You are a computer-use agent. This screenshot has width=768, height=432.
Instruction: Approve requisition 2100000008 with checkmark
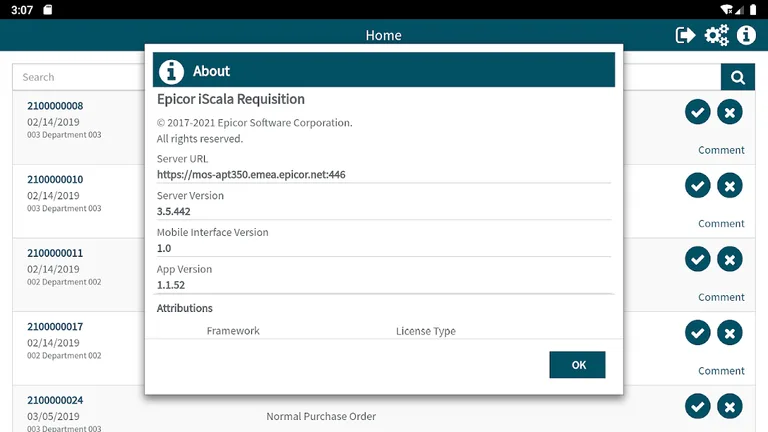click(x=698, y=111)
